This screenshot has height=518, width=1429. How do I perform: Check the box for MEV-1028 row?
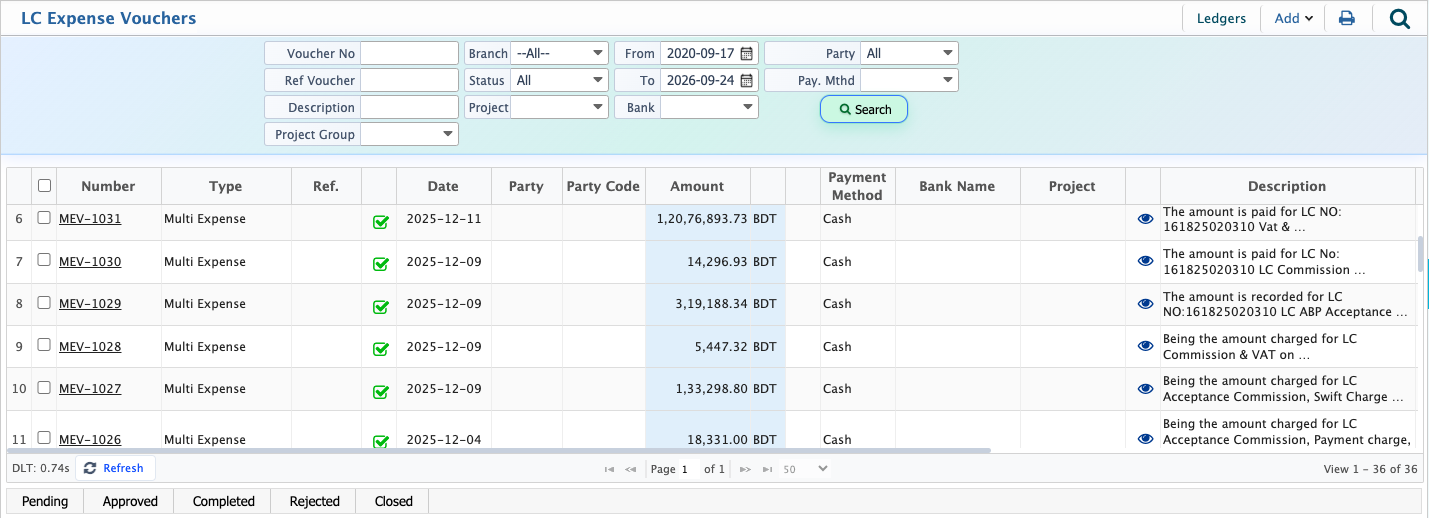point(43,344)
